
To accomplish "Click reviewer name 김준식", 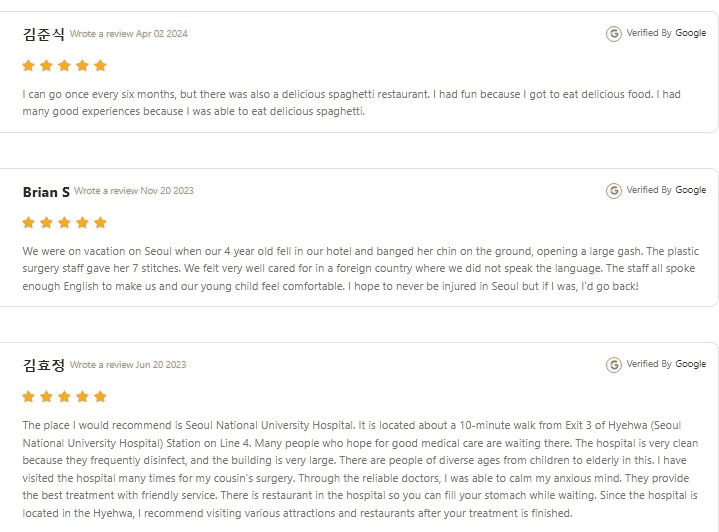I will tap(44, 34).
